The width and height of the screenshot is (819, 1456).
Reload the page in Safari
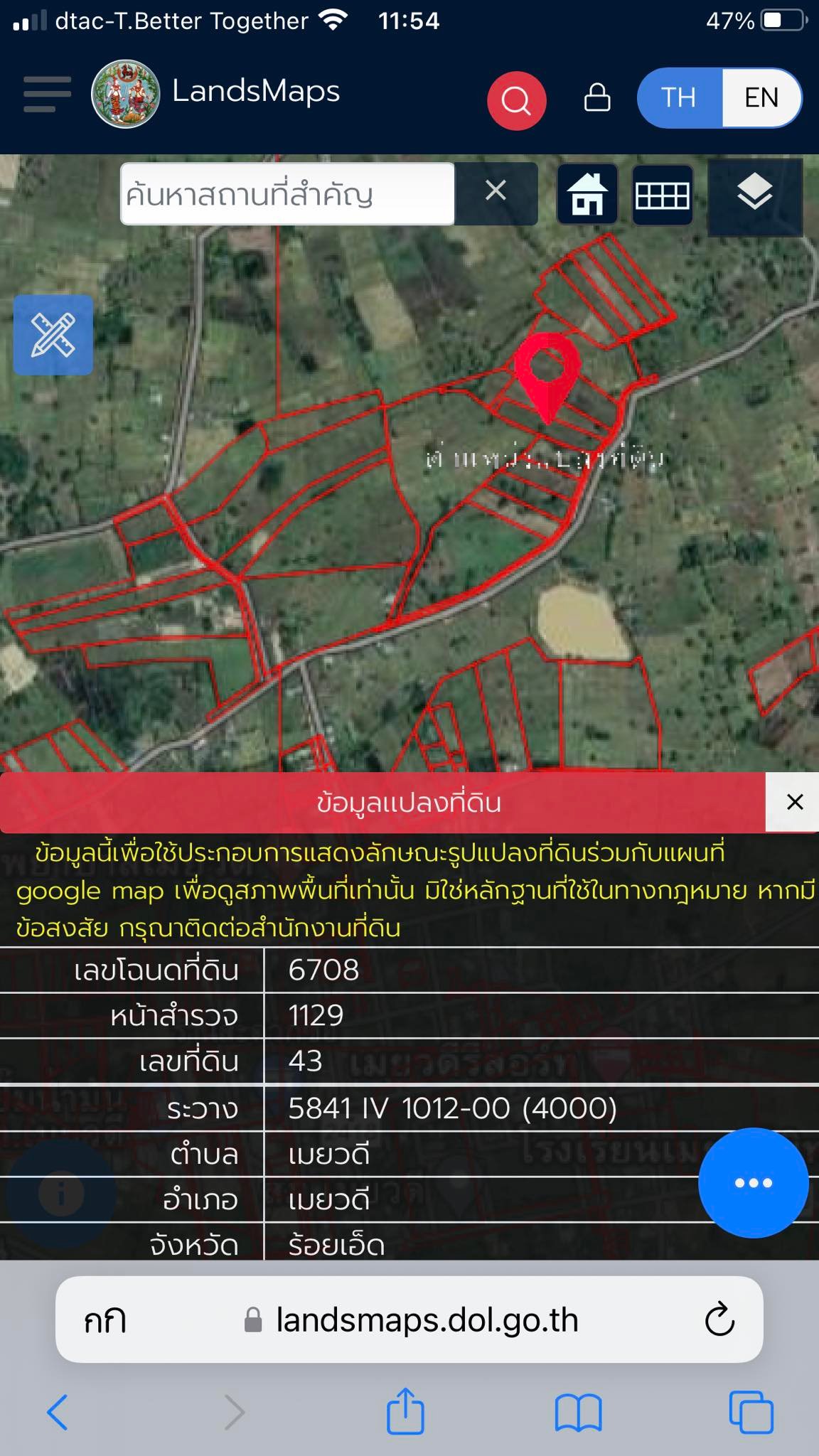pos(719,1319)
